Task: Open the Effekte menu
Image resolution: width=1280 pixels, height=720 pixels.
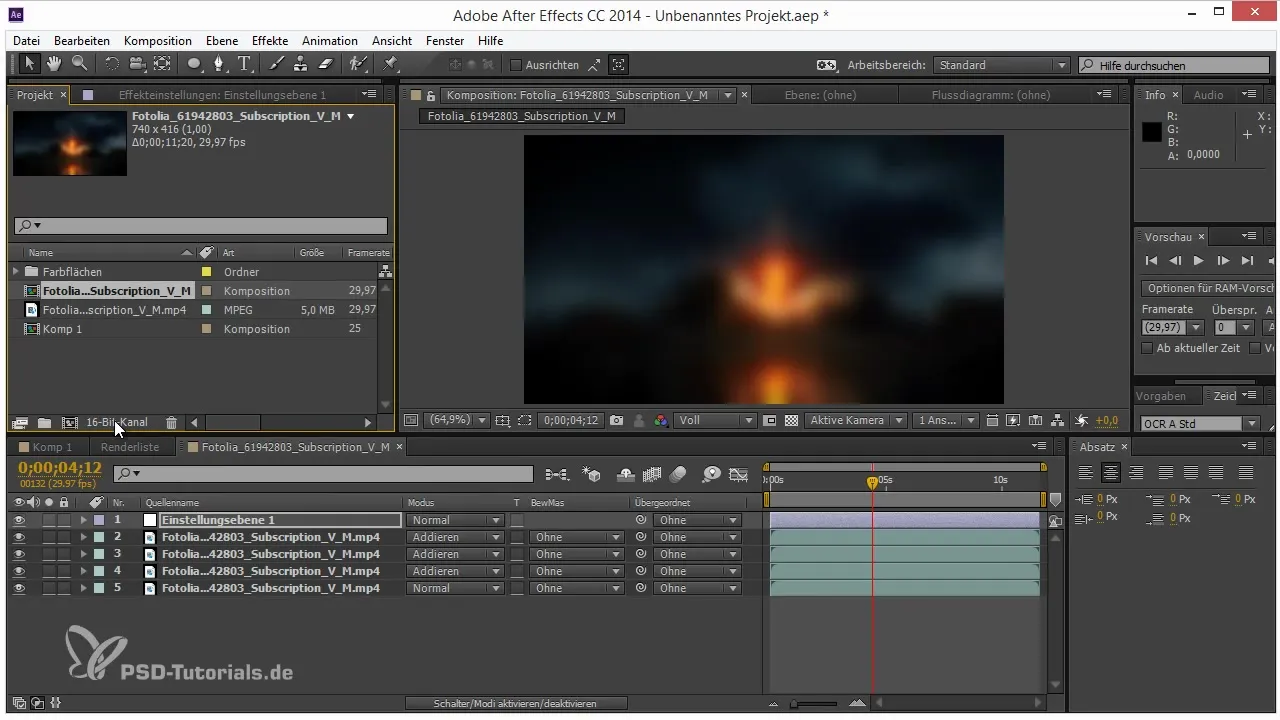Action: [x=270, y=41]
